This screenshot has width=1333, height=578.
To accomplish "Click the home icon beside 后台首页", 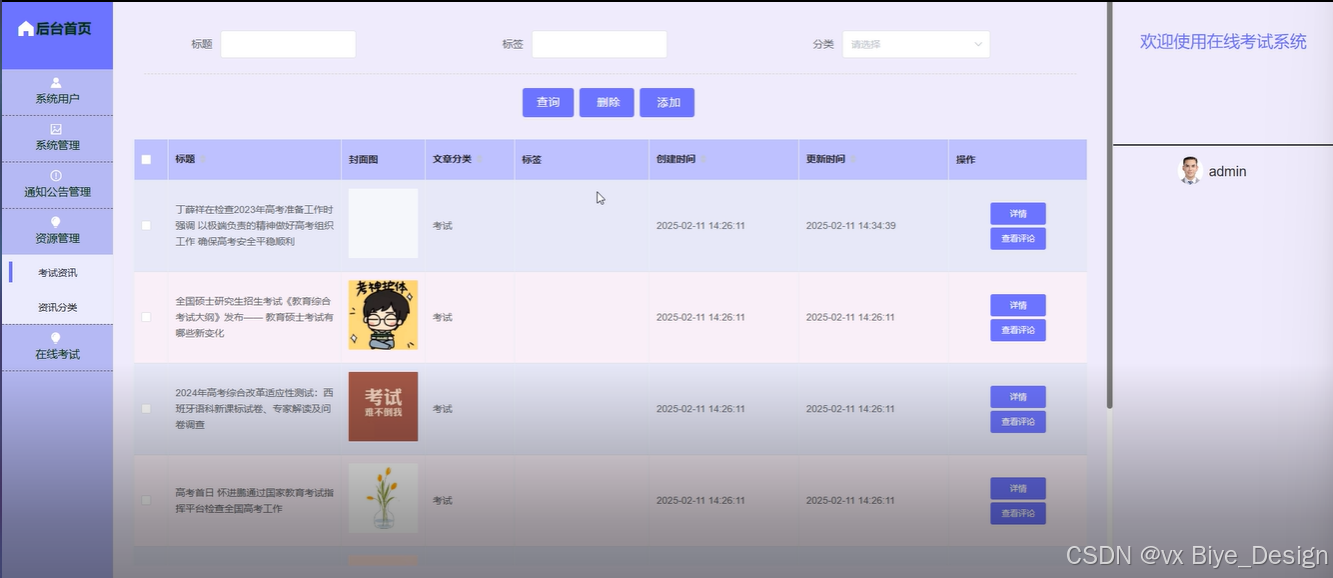I will (26, 29).
